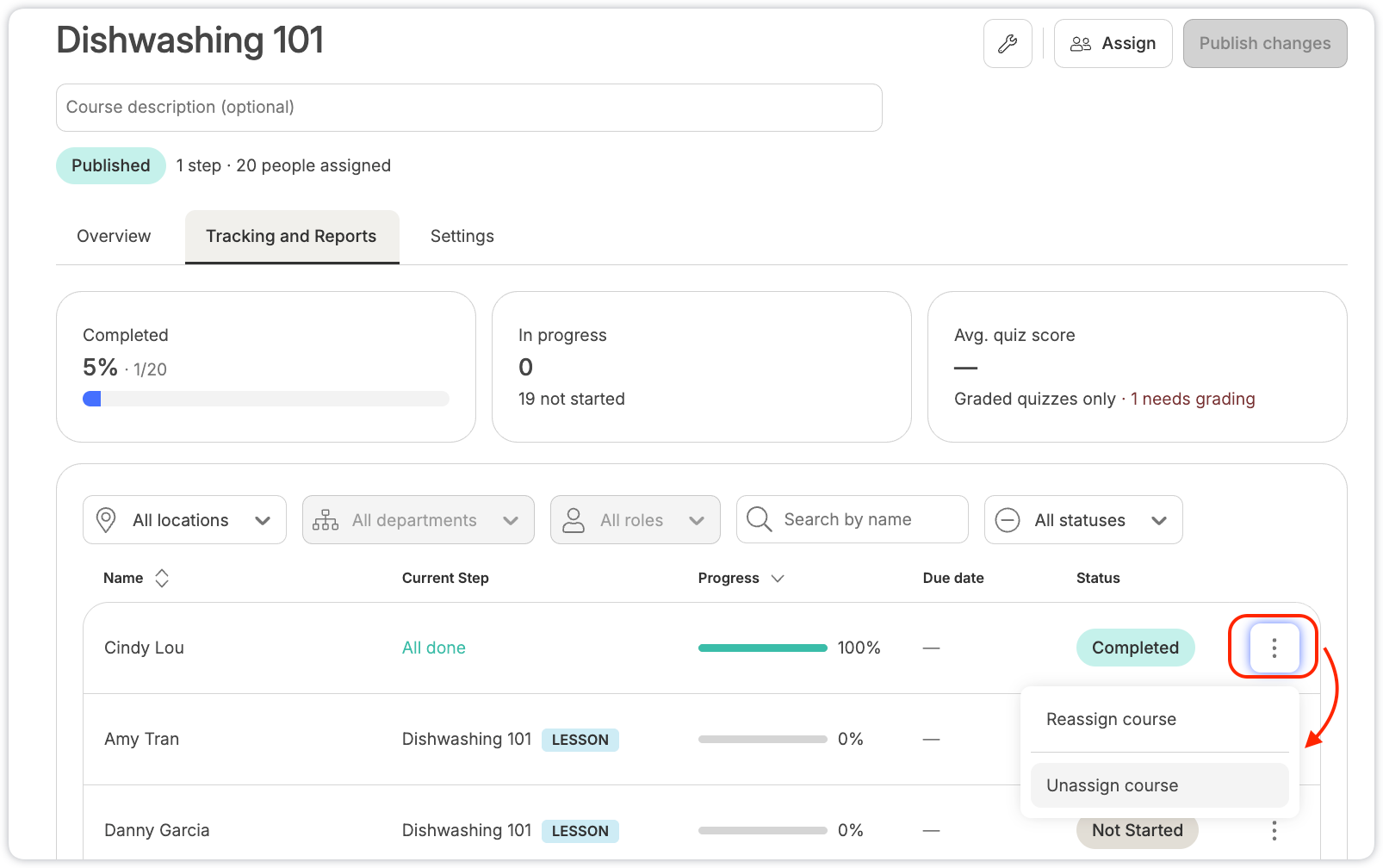
Task: Click the person icon in roles filter
Action: (x=574, y=520)
